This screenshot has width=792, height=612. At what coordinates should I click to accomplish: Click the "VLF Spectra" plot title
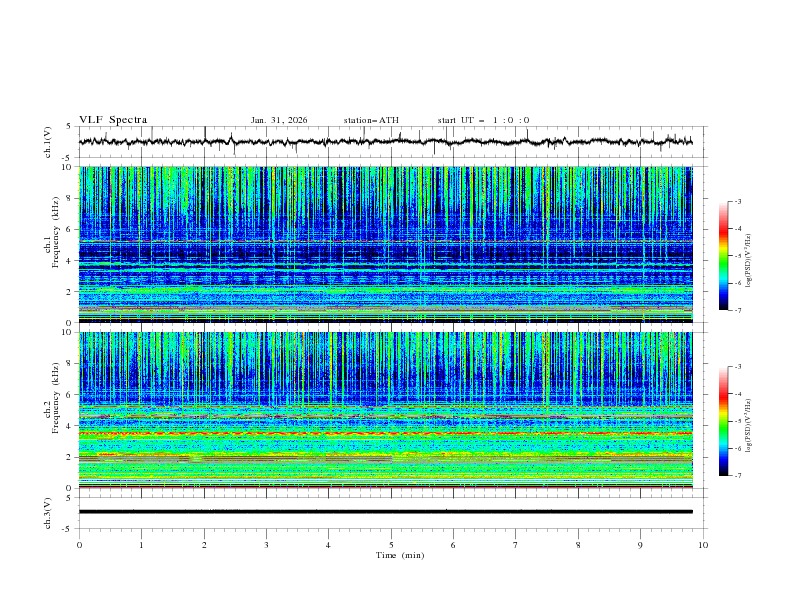click(113, 120)
